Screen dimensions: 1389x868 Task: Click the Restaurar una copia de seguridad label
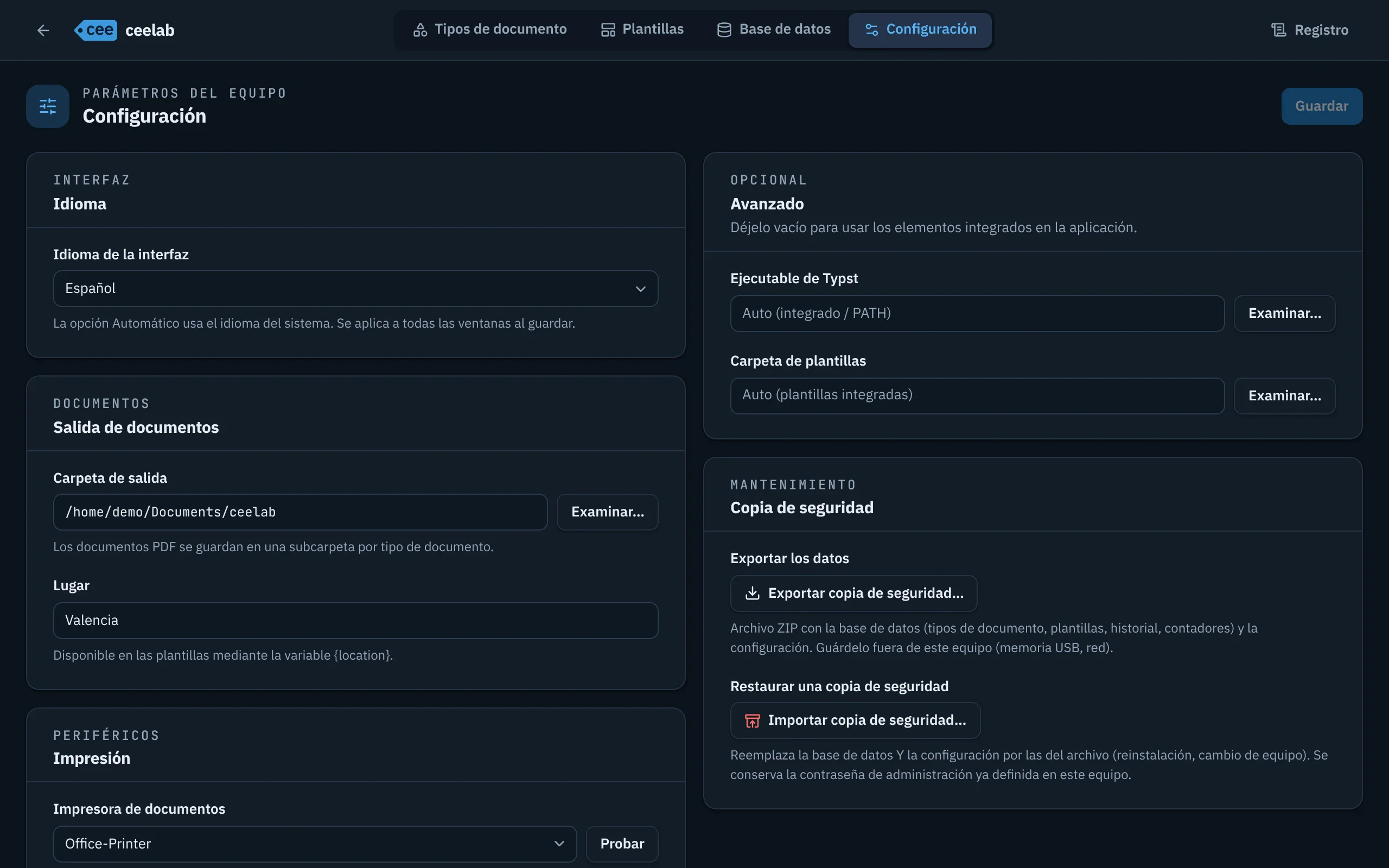839,687
